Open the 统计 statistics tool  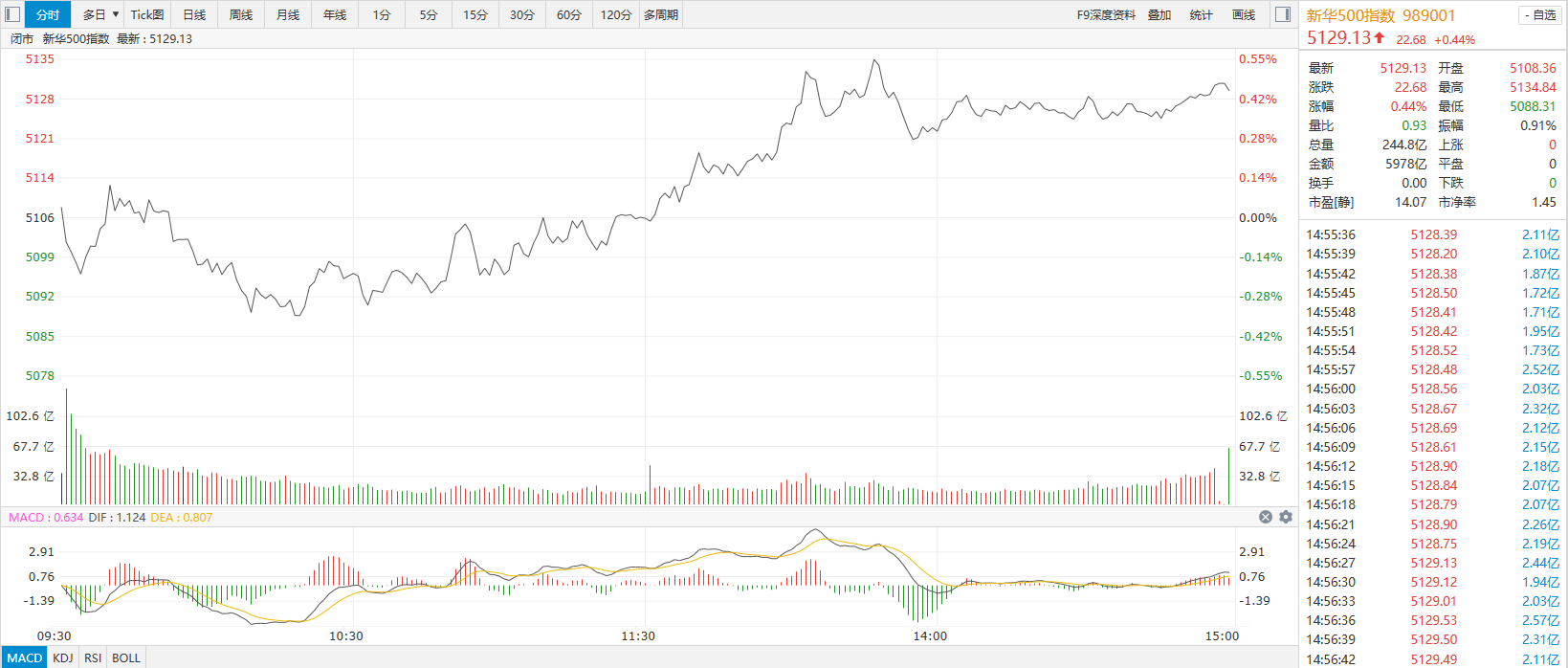(x=1201, y=14)
